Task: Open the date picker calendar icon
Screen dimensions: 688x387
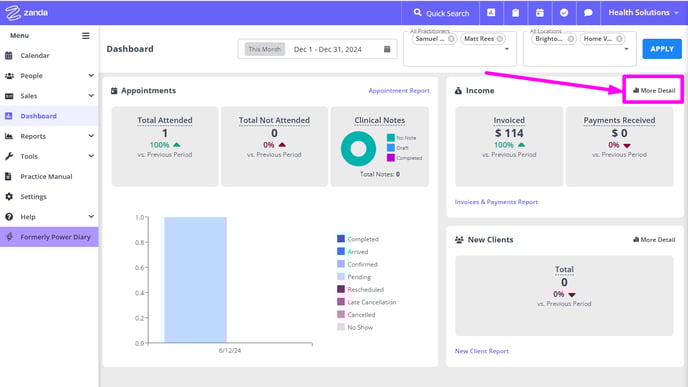Action: click(387, 49)
